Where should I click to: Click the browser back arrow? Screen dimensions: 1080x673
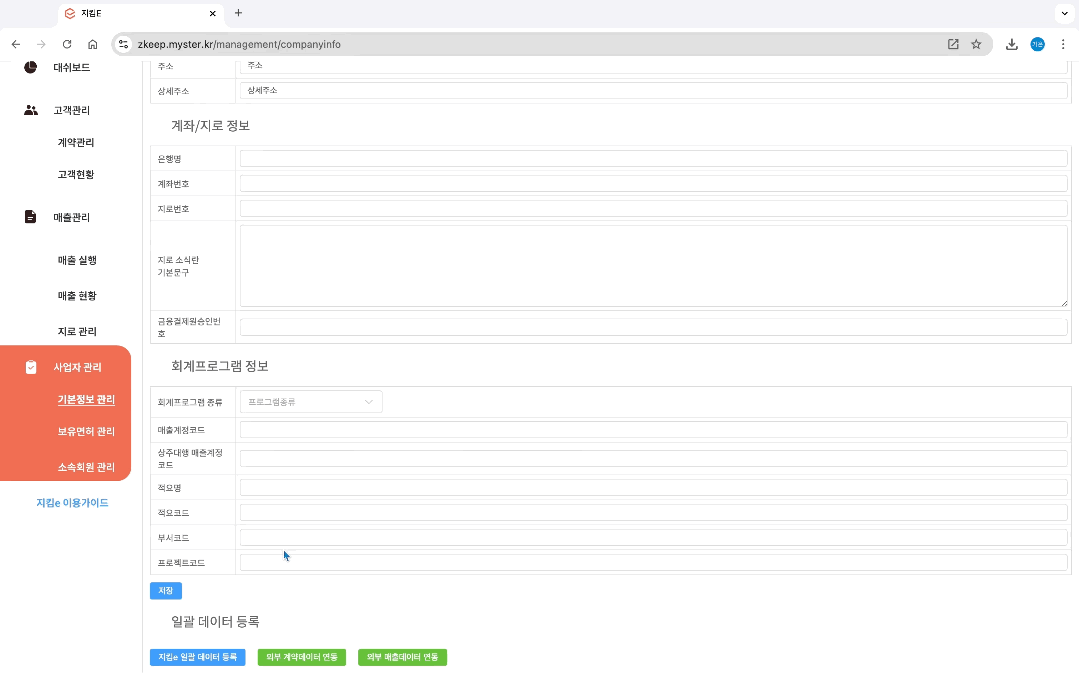click(x=16, y=44)
